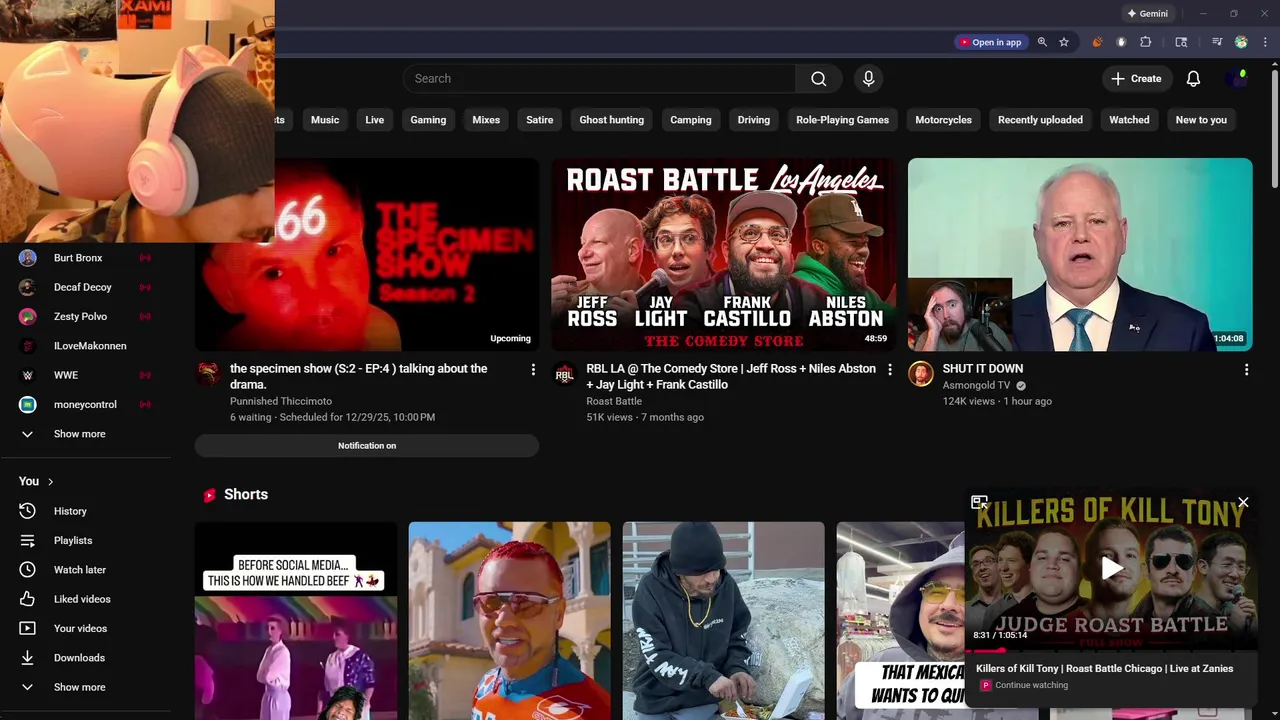This screenshot has height=720, width=1280.
Task: Open Zesty Polvo channel subscription
Action: [x=85, y=316]
